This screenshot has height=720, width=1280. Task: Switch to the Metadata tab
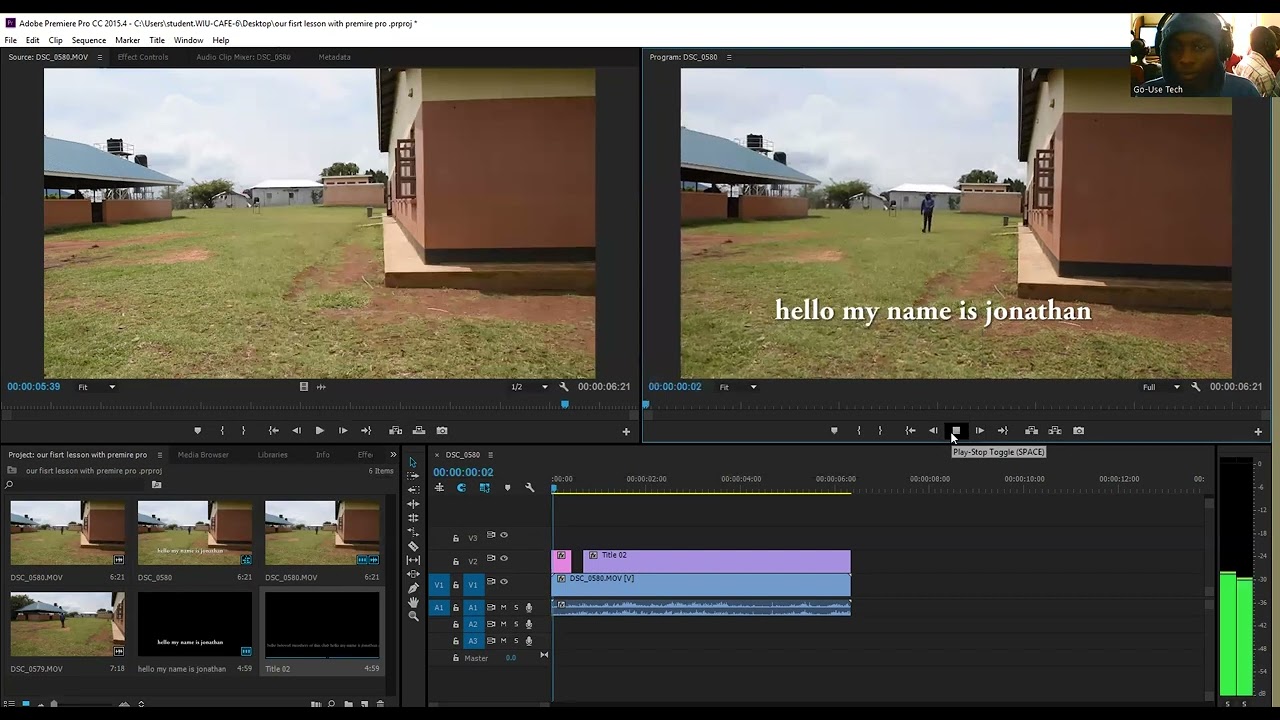pyautogui.click(x=334, y=57)
